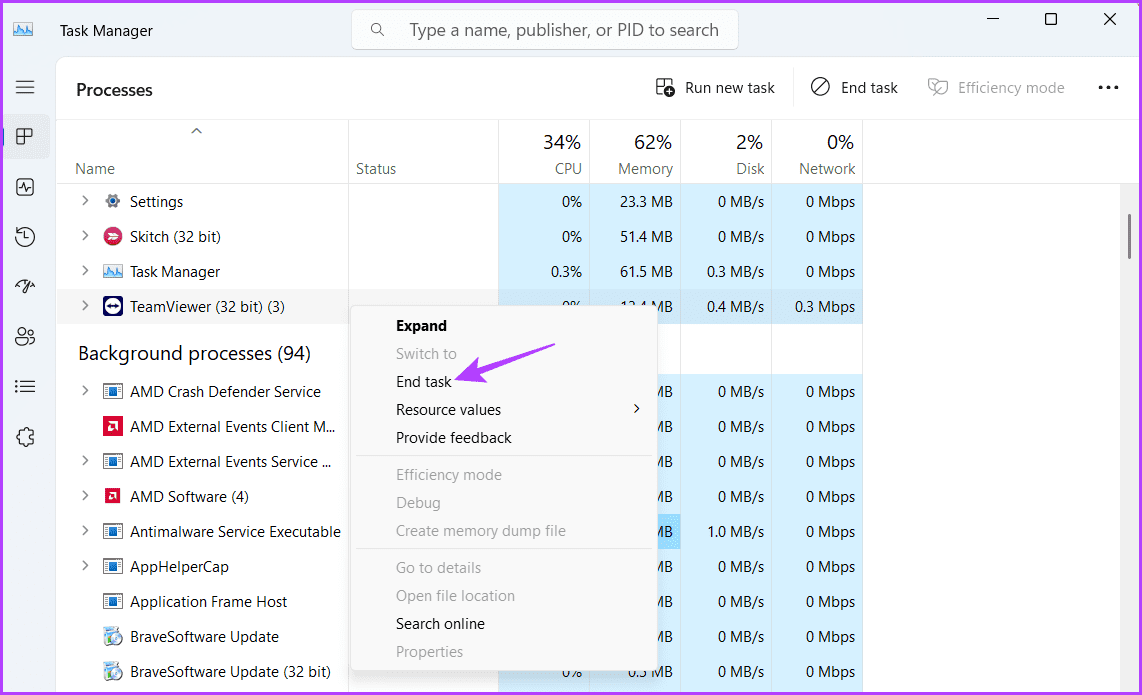Screen dimensions: 1142x695
Task: Click the 23.3 MB Settings memory cell
Action: point(635,202)
